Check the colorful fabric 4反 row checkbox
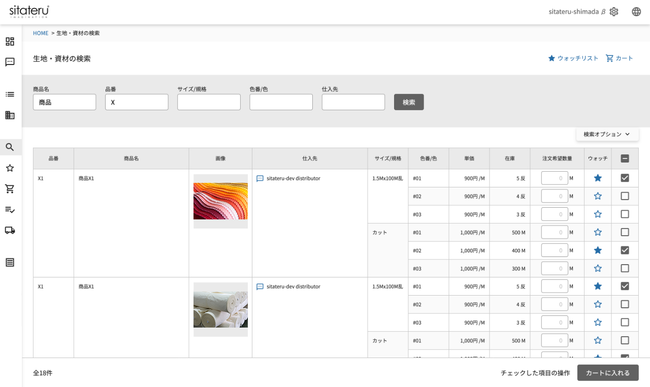Screen dimensions: 650x387 click(625, 196)
